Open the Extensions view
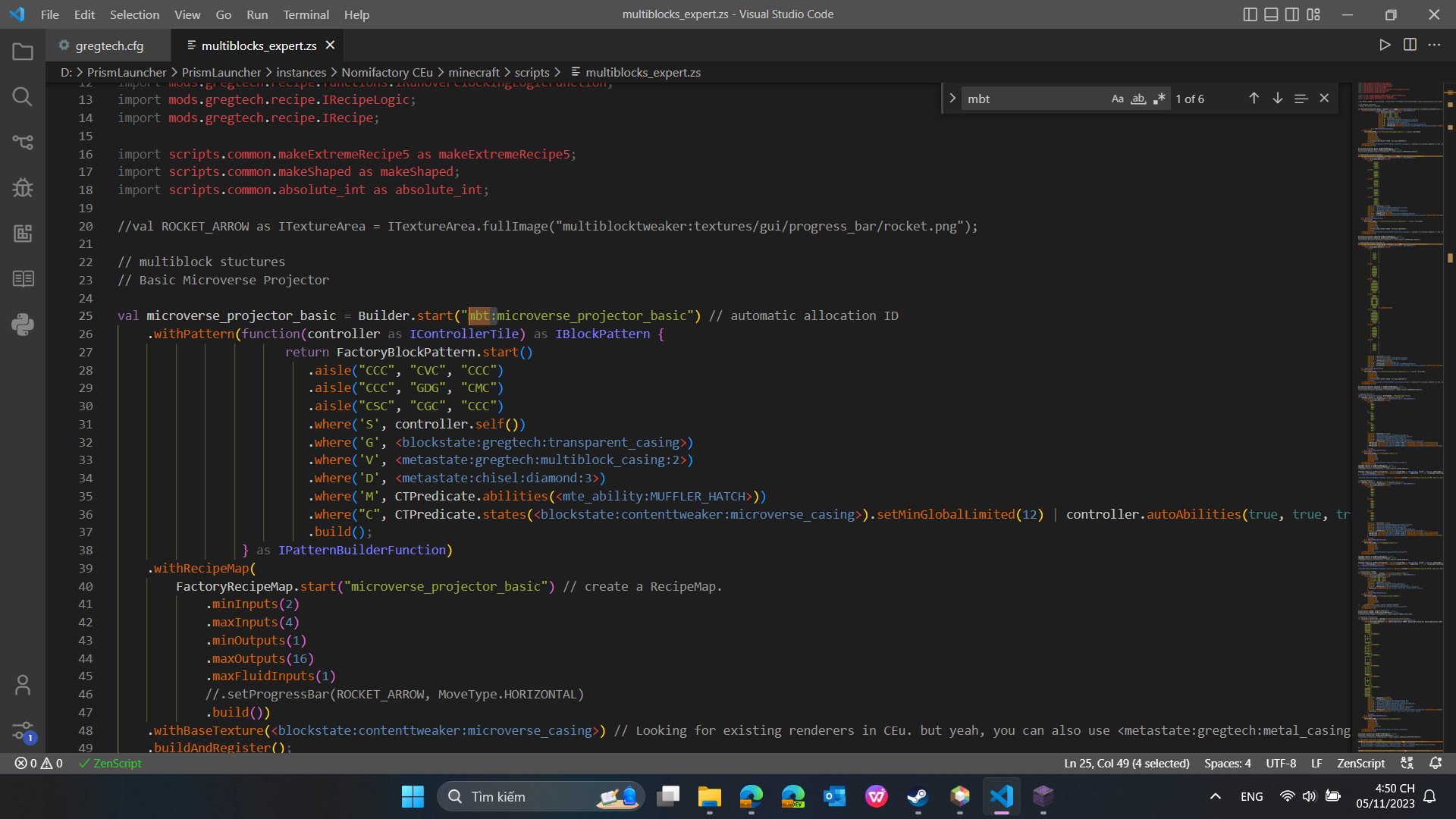This screenshot has height=819, width=1456. click(x=22, y=233)
